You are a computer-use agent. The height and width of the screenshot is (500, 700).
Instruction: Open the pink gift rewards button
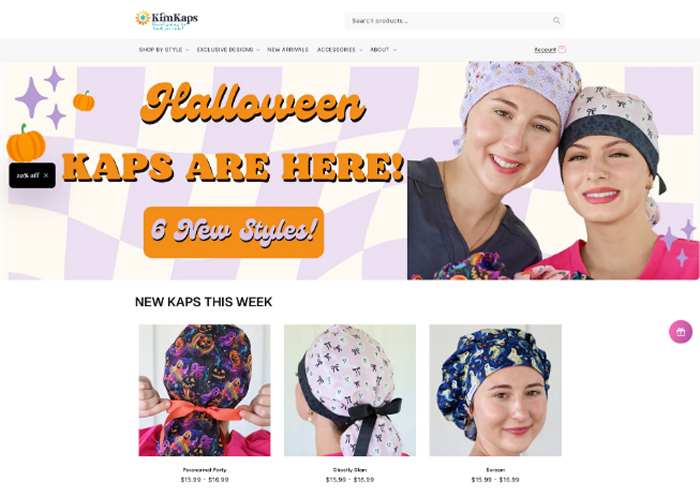point(680,332)
